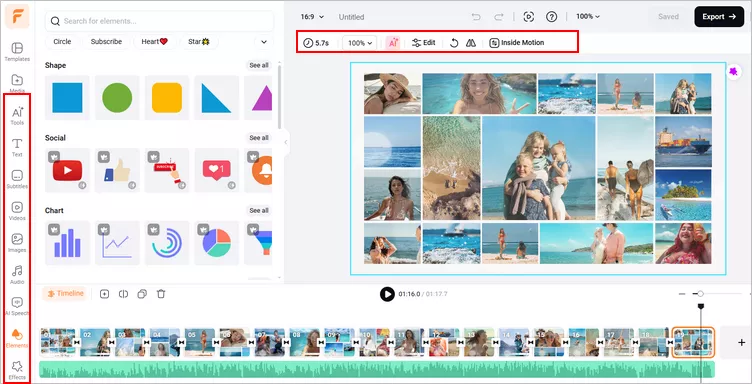Add the thumbs up like element
Screen dimensions: 752x384
(x=117, y=170)
